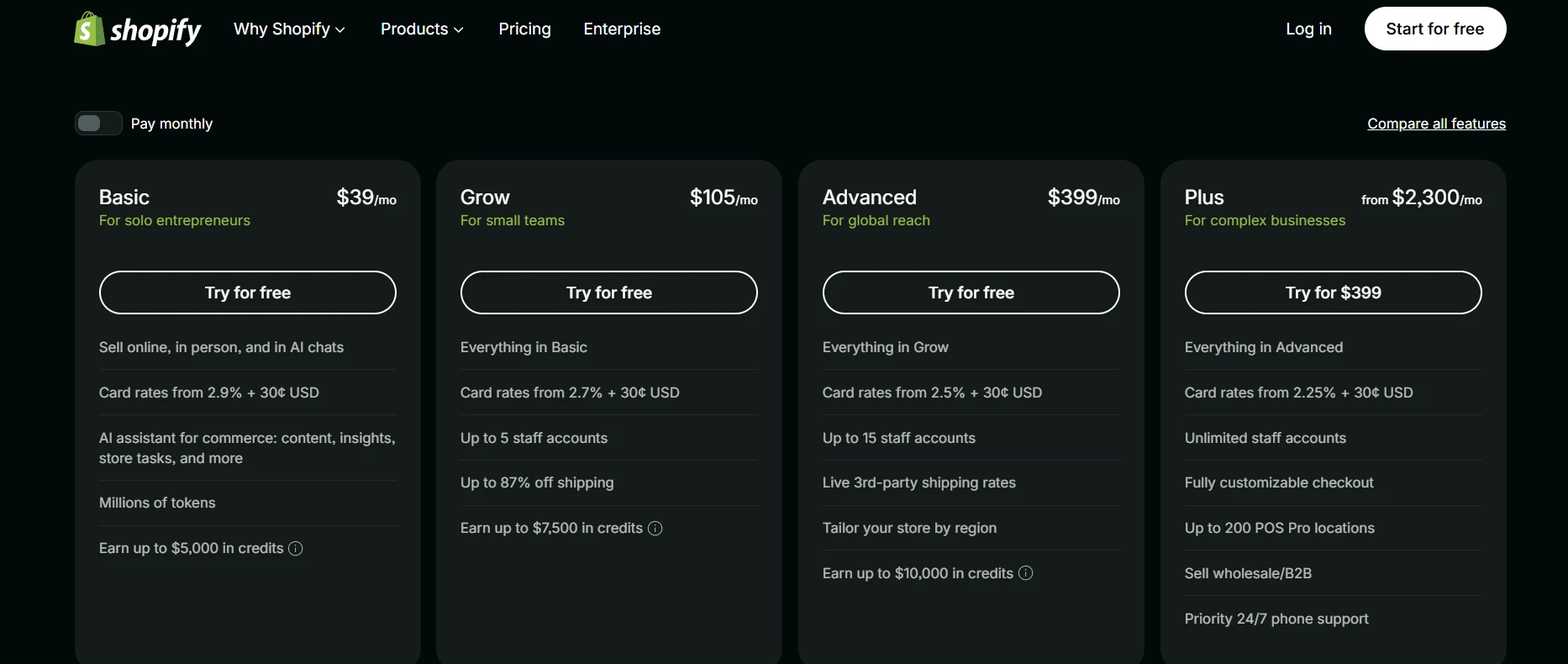
Task: Click 'Up to 87% off shipping'
Action: click(x=537, y=482)
